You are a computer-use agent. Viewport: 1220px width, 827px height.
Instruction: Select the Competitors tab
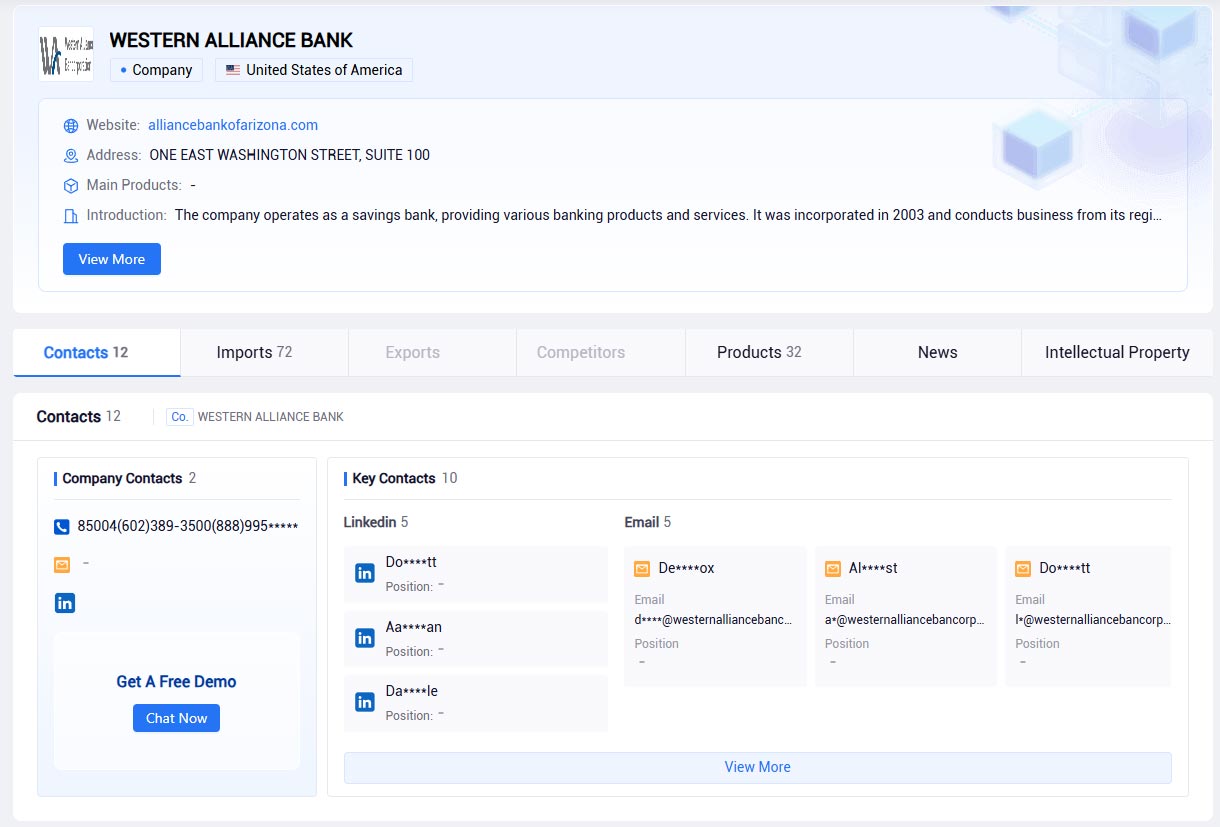coord(600,352)
